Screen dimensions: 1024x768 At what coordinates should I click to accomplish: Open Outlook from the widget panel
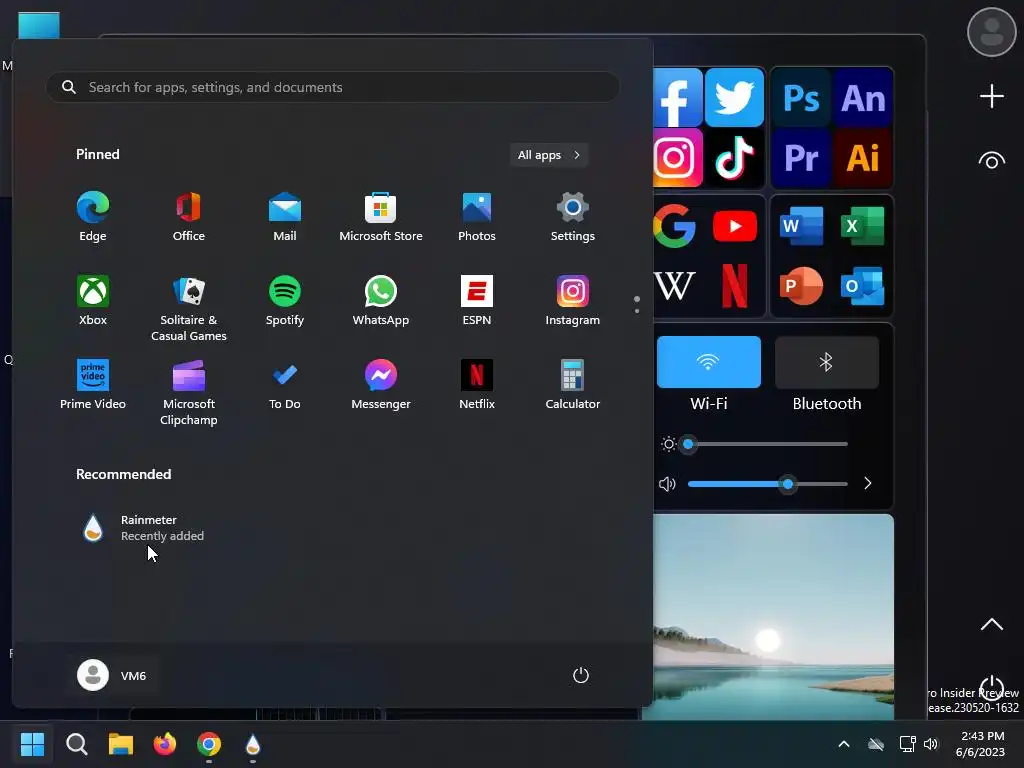click(863, 285)
